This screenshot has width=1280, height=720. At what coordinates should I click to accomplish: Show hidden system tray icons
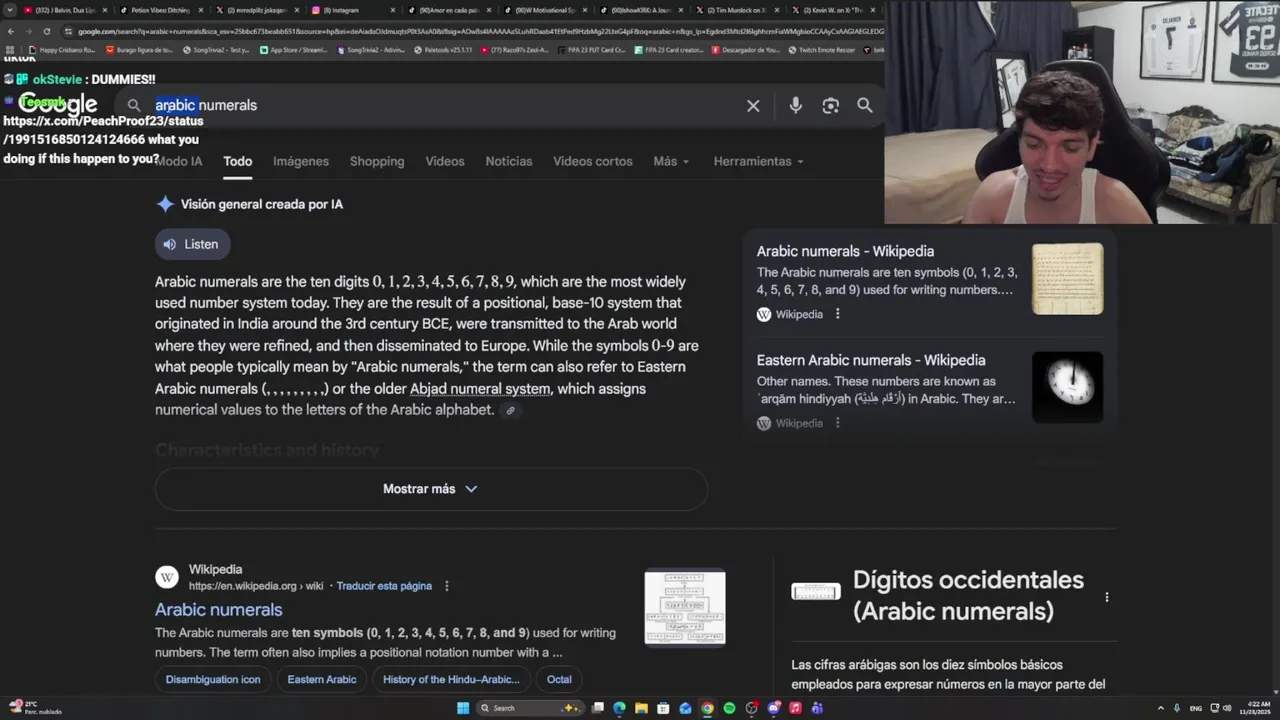(1160, 708)
